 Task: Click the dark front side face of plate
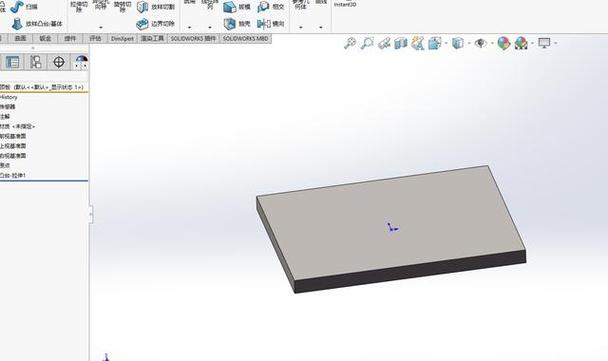point(410,272)
